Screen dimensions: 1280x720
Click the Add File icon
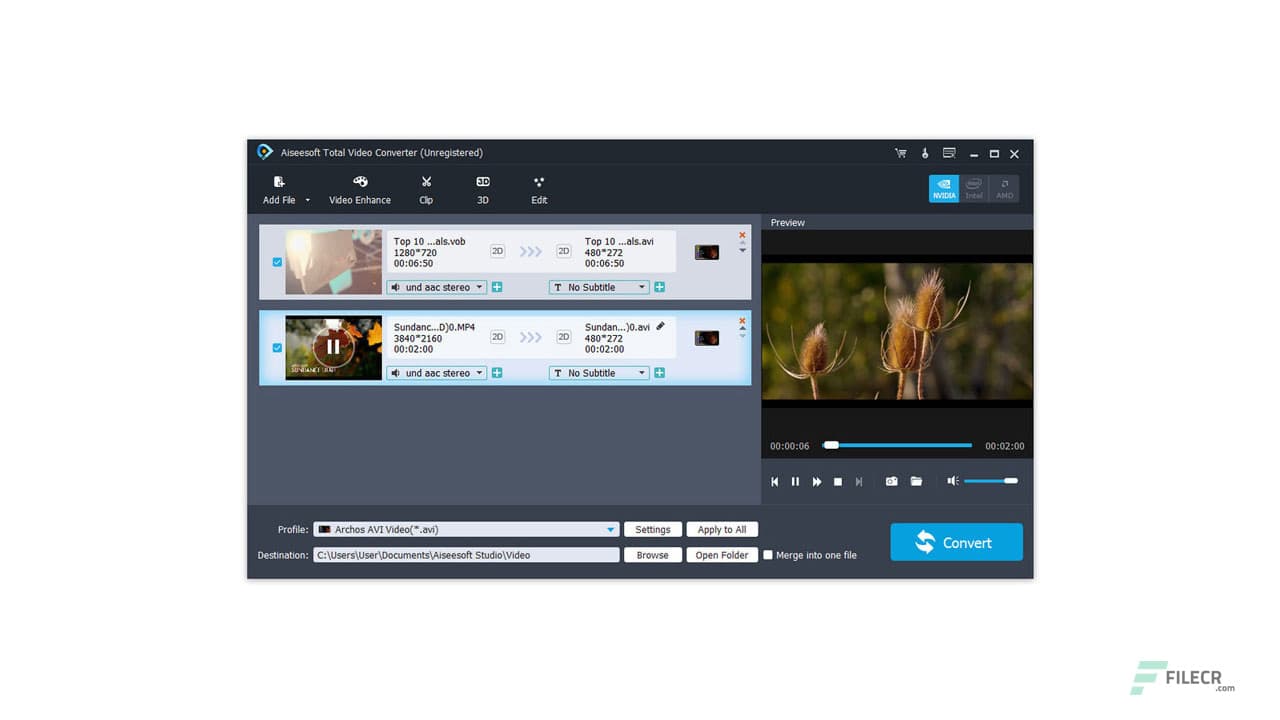tap(278, 183)
